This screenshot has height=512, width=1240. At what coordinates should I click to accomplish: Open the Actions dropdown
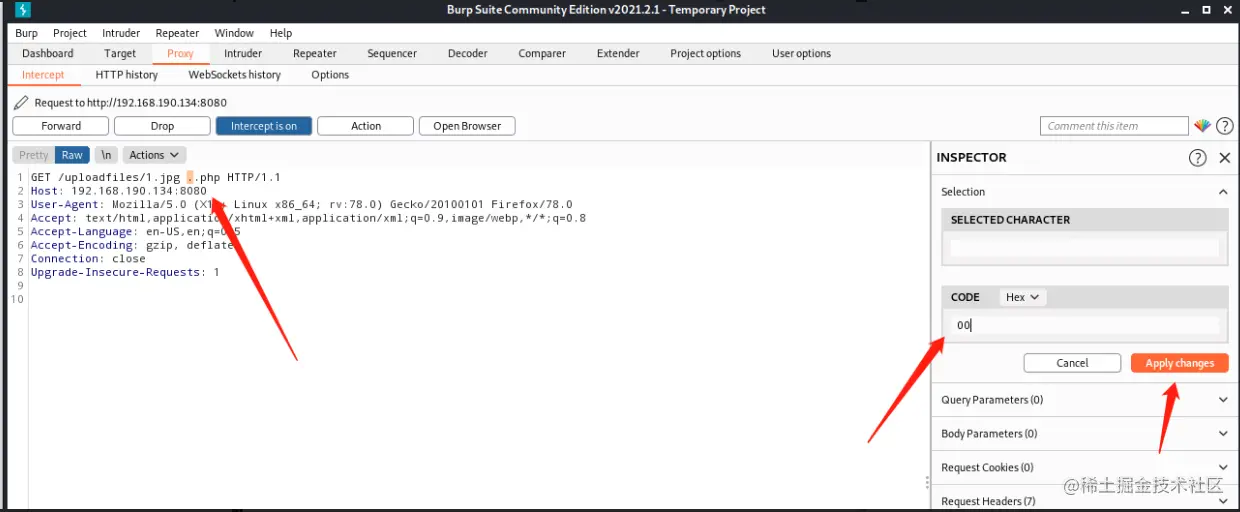(x=154, y=155)
